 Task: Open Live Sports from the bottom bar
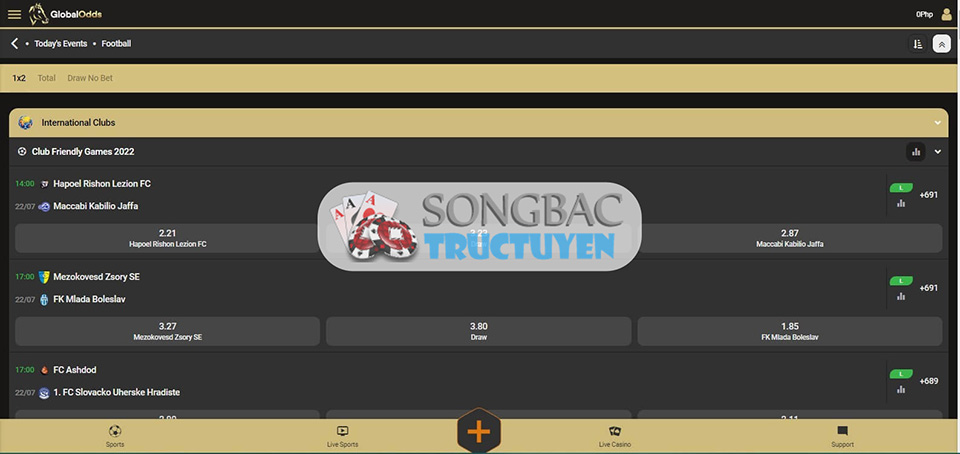[343, 436]
